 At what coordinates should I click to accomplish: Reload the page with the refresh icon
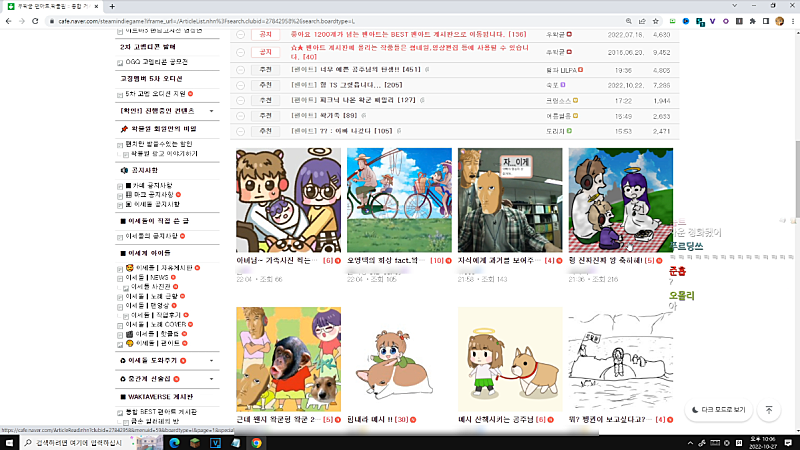click(35, 21)
